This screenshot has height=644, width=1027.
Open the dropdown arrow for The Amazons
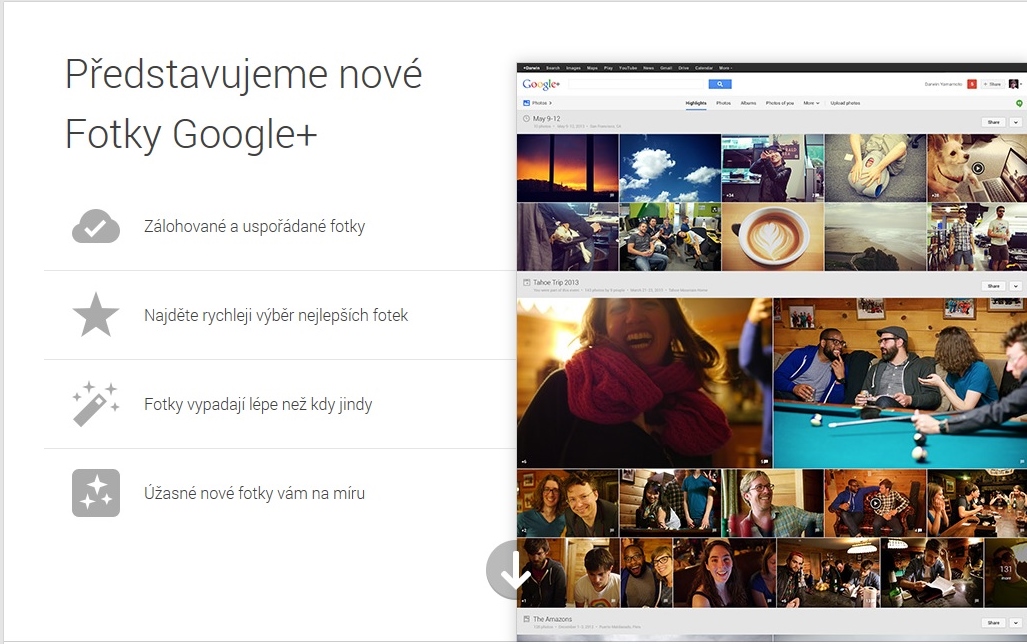point(1015,622)
